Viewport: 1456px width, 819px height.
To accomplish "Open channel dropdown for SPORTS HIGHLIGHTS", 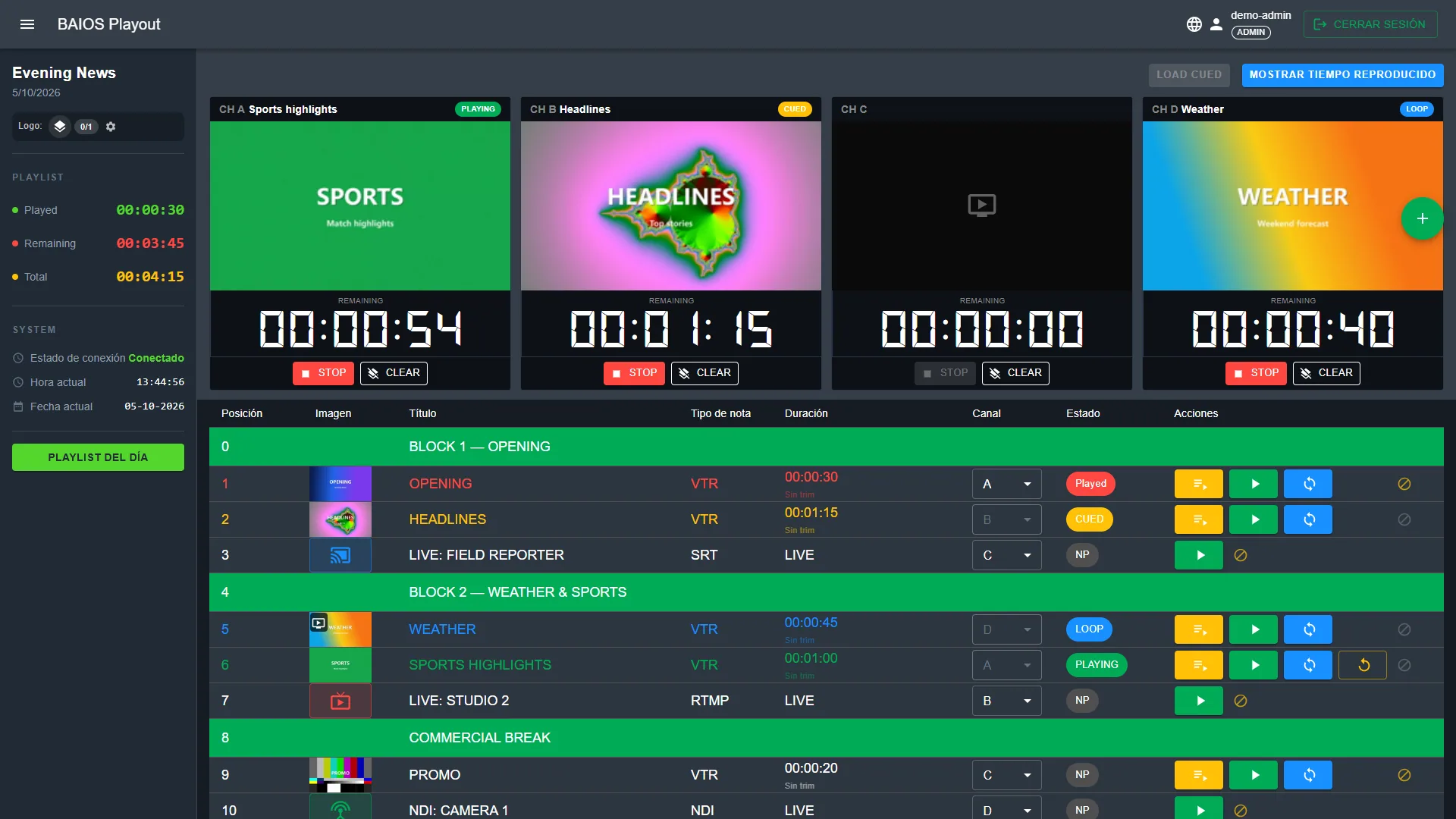I will 1006,665.
